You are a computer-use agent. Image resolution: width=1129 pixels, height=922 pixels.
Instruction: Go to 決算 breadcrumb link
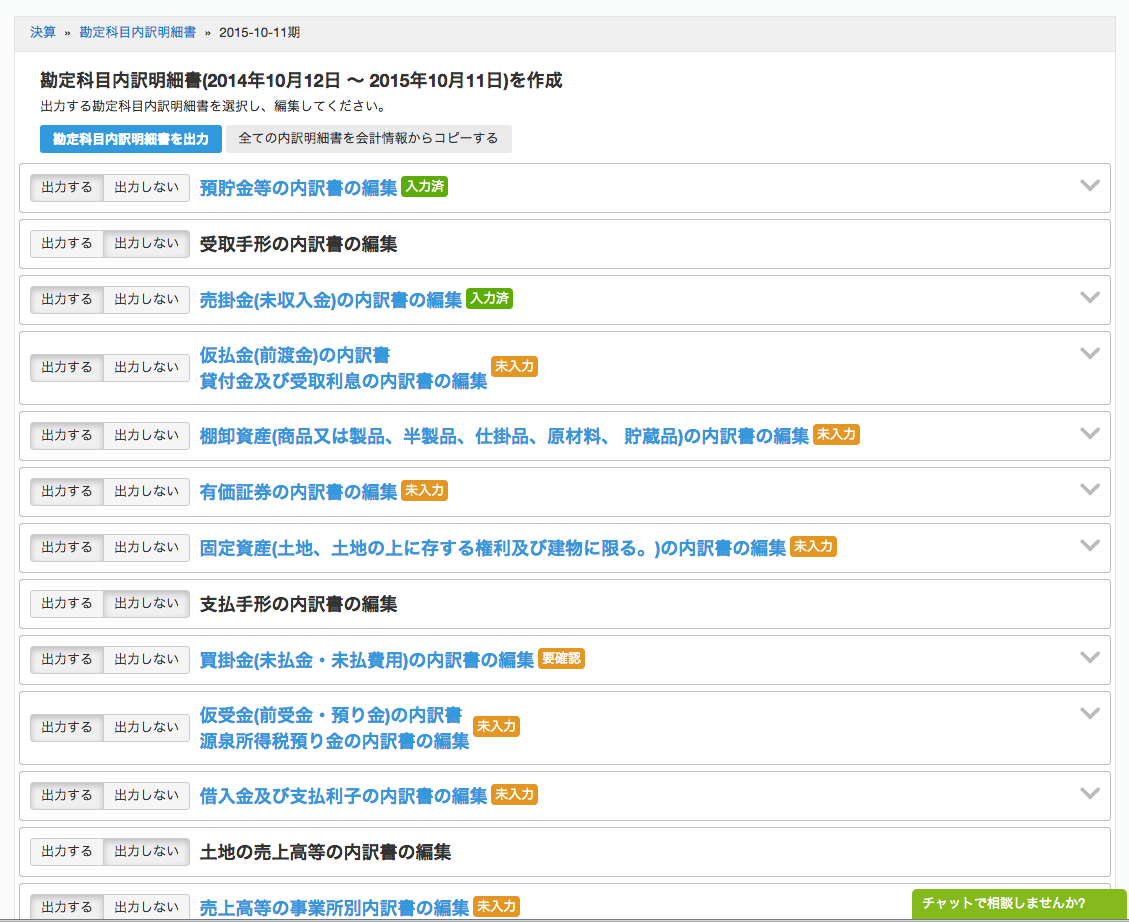43,32
